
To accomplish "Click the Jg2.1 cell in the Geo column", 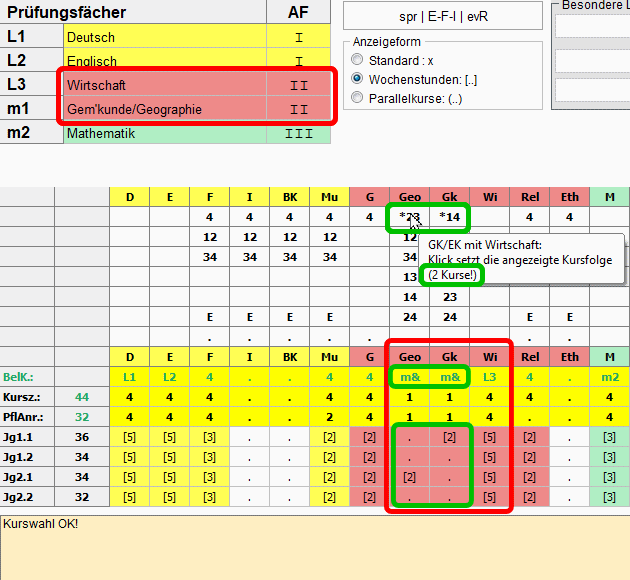I will [409, 477].
